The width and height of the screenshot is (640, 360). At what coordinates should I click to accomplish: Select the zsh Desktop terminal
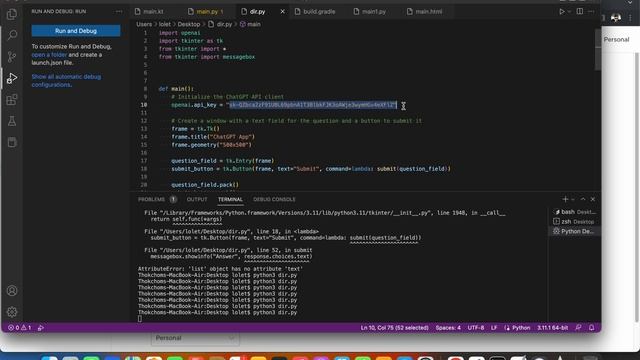tap(575, 222)
